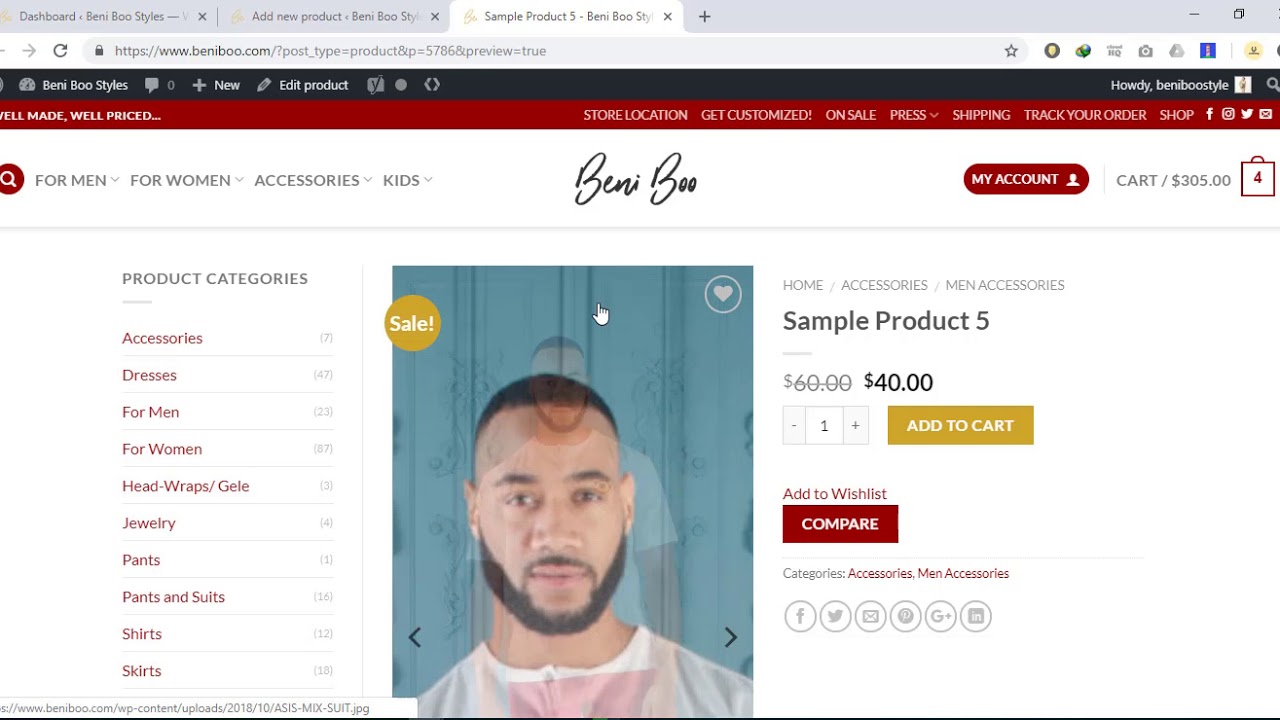Decrease quantity with minus button
This screenshot has height=720, width=1280.
pos(794,425)
